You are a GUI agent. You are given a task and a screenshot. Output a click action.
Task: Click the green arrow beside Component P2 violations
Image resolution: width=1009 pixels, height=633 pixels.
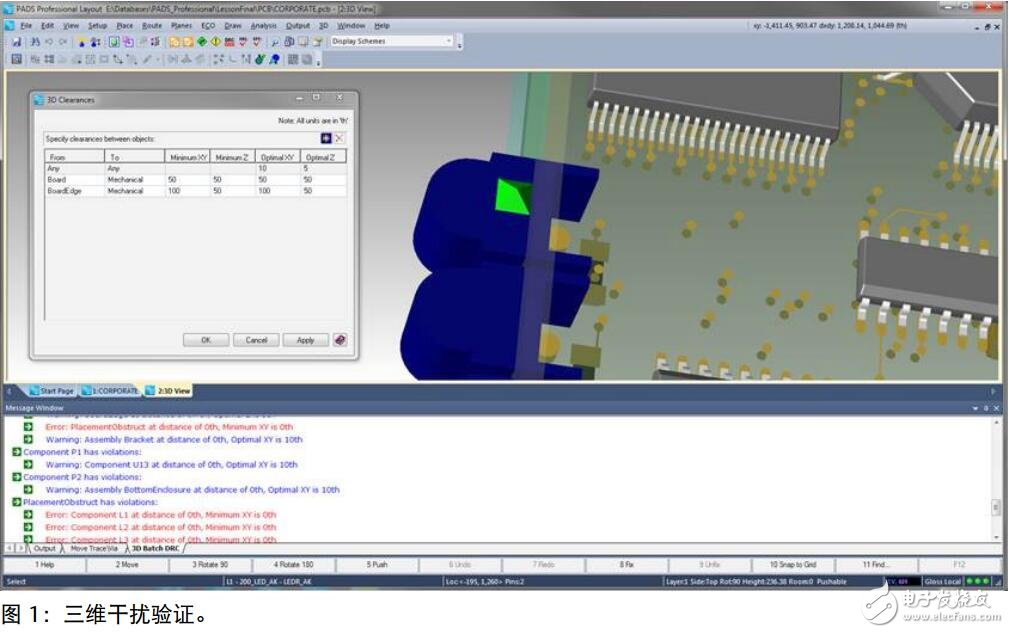16,477
